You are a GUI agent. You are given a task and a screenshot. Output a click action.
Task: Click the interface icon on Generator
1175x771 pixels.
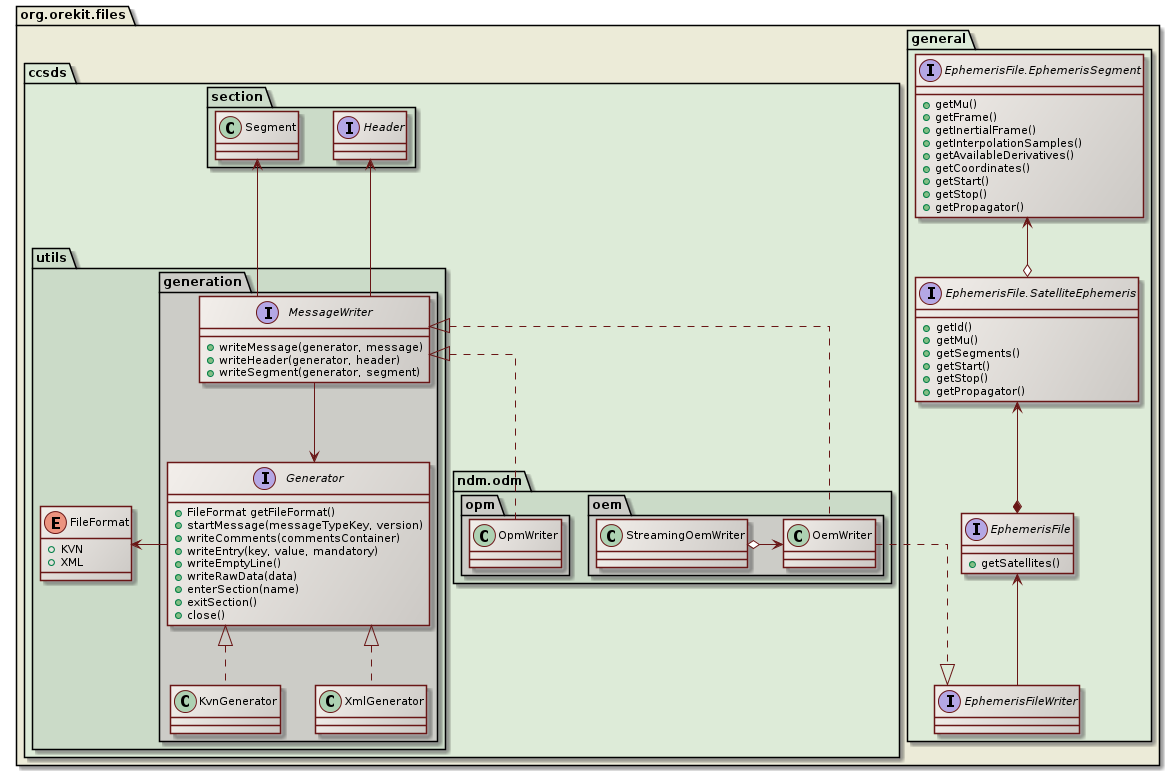tap(264, 479)
